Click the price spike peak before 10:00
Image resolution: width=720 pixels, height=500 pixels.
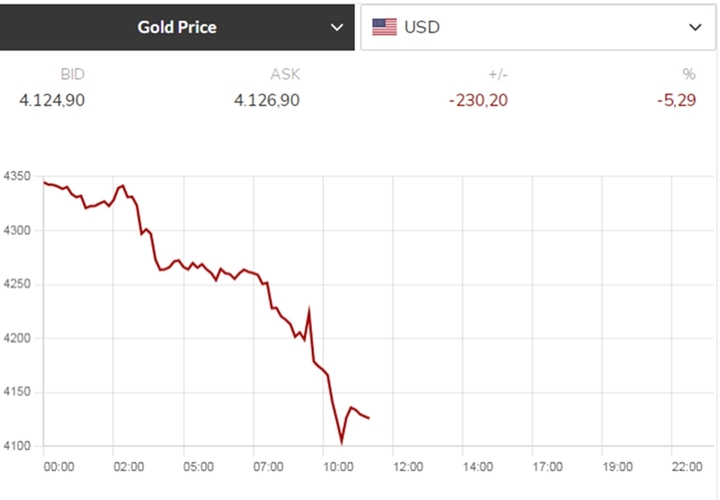[x=309, y=312]
